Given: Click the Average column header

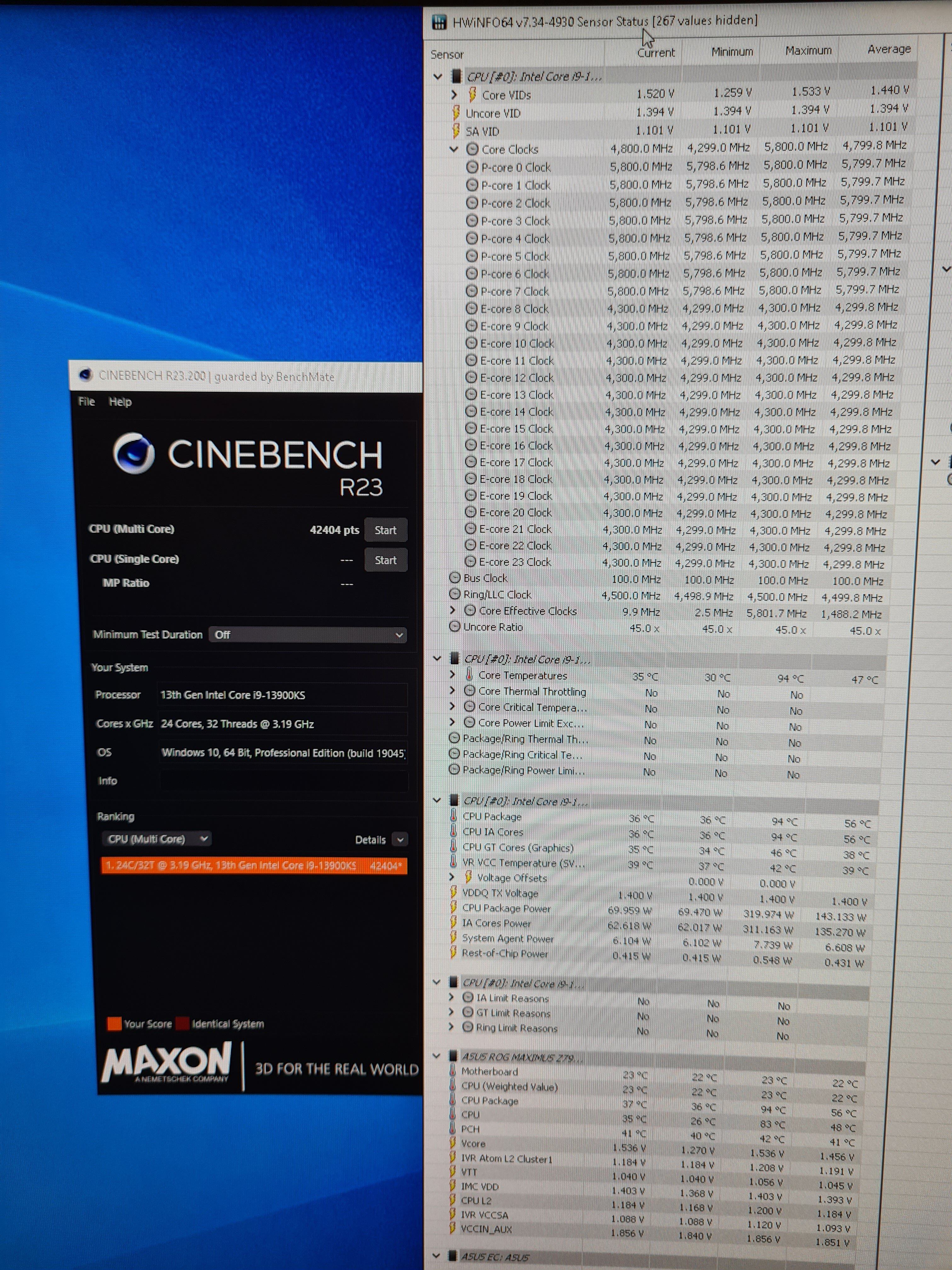Looking at the screenshot, I should pyautogui.click(x=889, y=49).
